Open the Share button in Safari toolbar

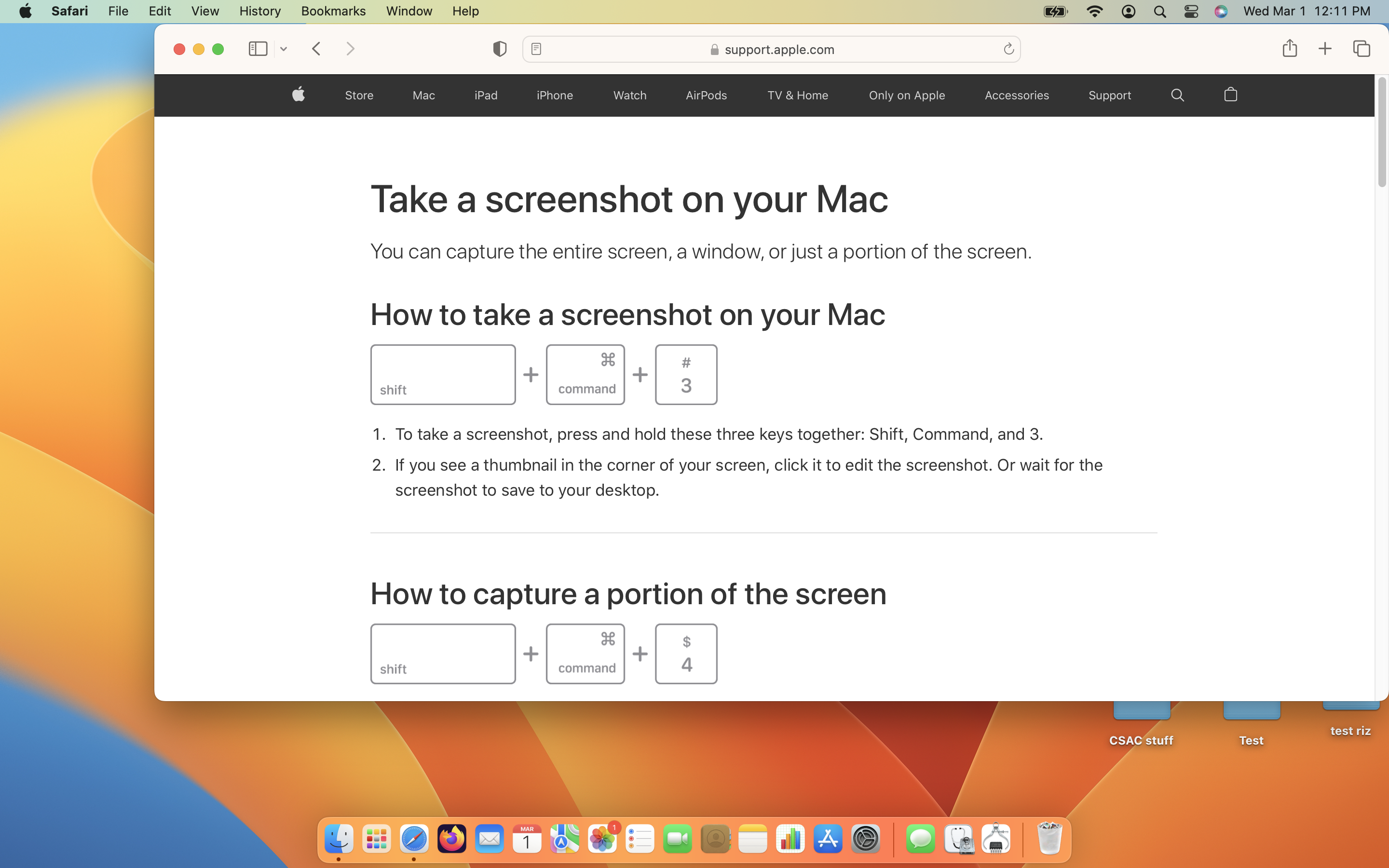[x=1289, y=49]
